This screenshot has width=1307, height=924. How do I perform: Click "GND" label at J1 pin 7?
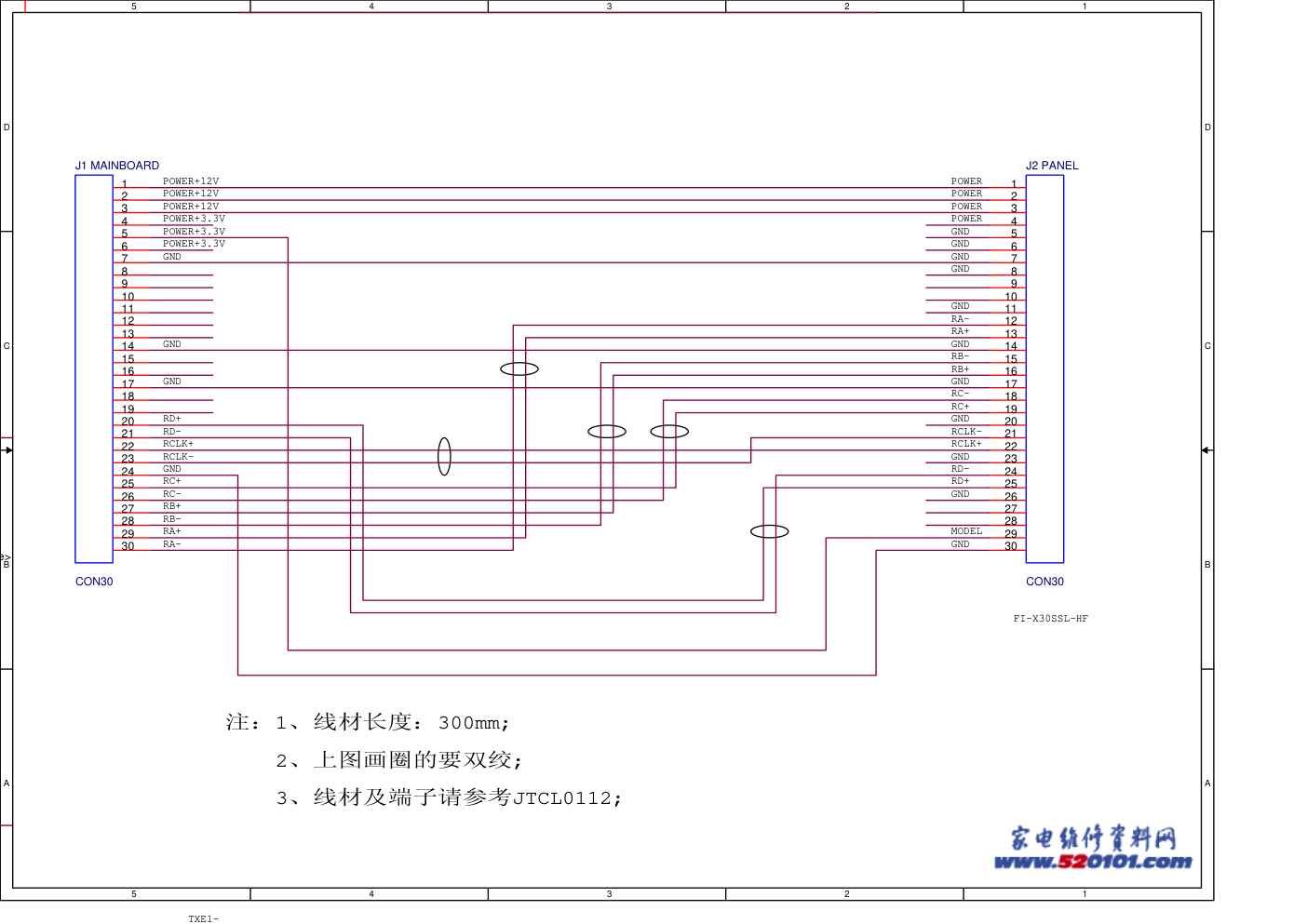(x=172, y=257)
